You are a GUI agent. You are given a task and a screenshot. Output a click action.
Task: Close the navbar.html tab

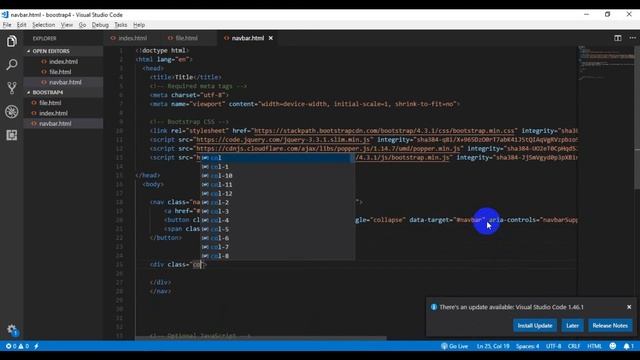click(271, 38)
